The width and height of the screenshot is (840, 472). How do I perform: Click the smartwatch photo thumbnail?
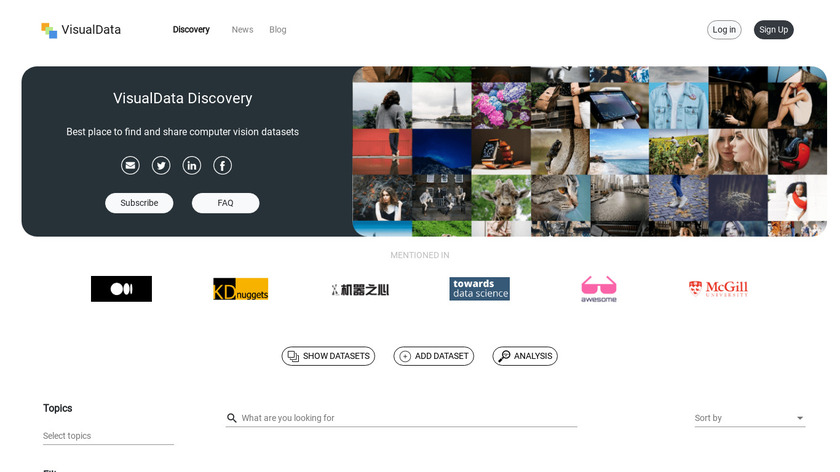501,152
